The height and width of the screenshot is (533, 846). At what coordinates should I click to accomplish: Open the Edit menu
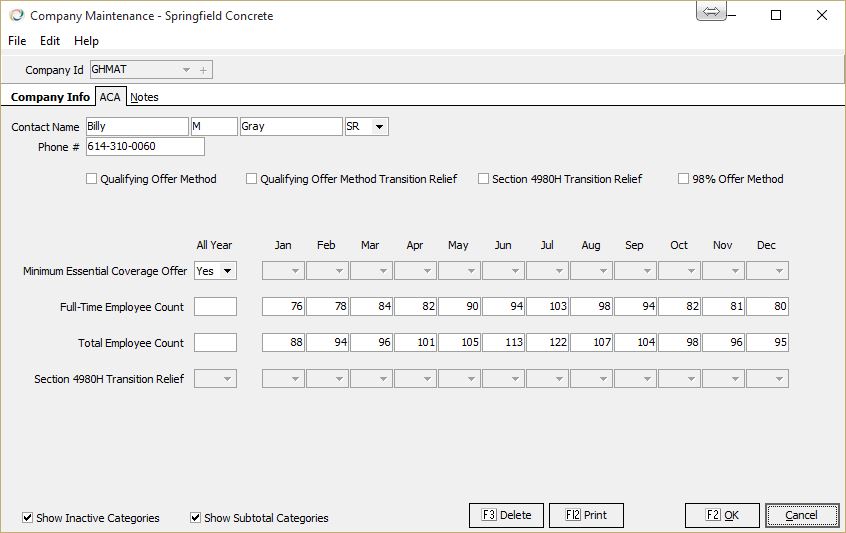click(50, 41)
